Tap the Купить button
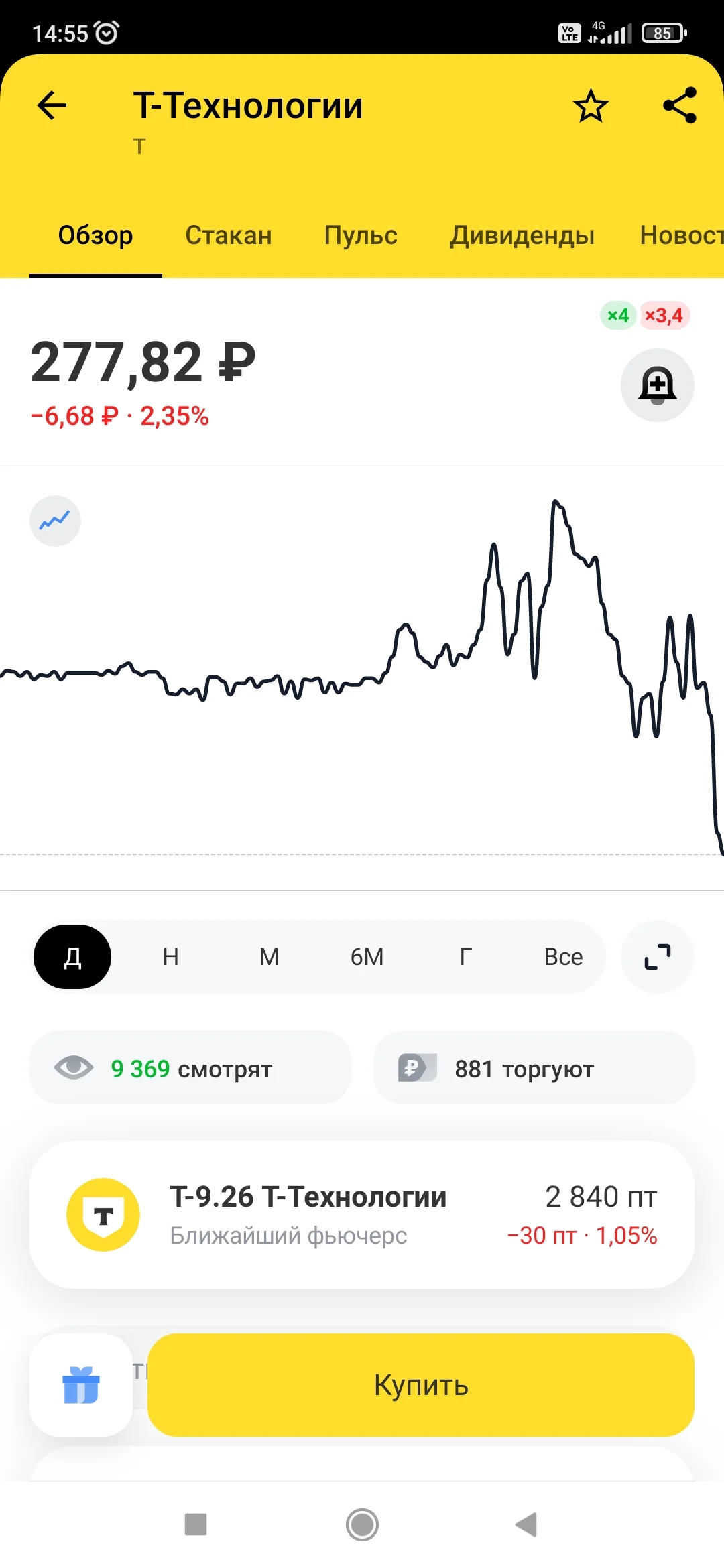Screen dimensions: 724x1568 coord(421,1385)
